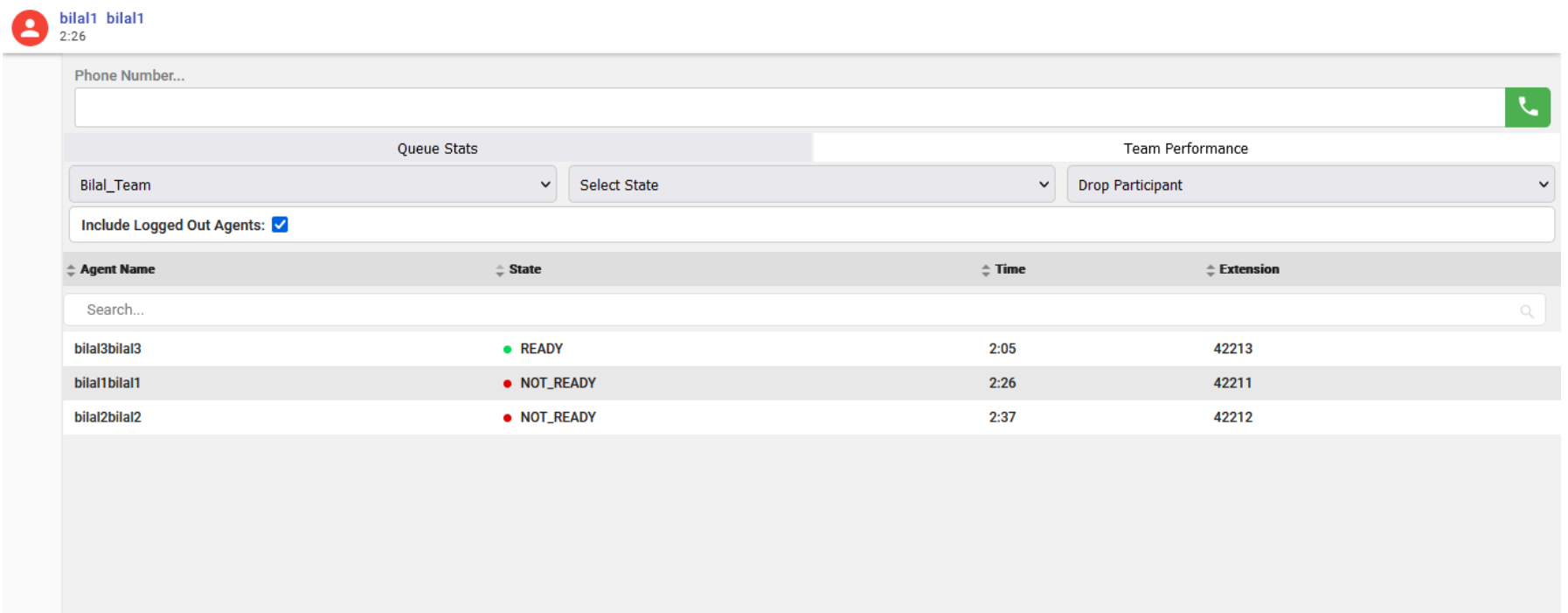The width and height of the screenshot is (1568, 613).
Task: Expand the Select State dropdown
Action: [x=812, y=185]
